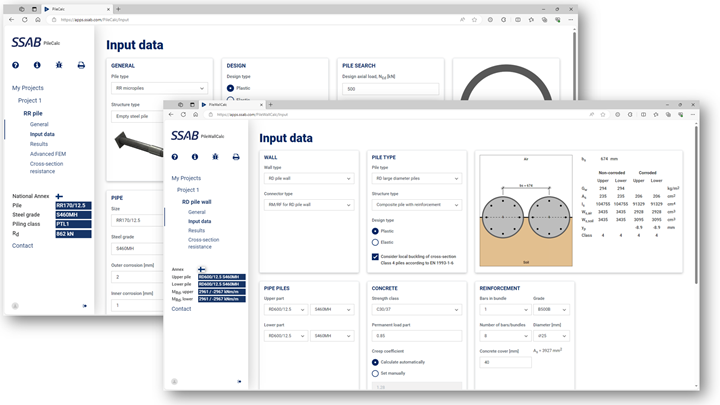Click reload icon in PileCalc browser window
Image resolution: width=720 pixels, height=405 pixels.
[24, 20]
